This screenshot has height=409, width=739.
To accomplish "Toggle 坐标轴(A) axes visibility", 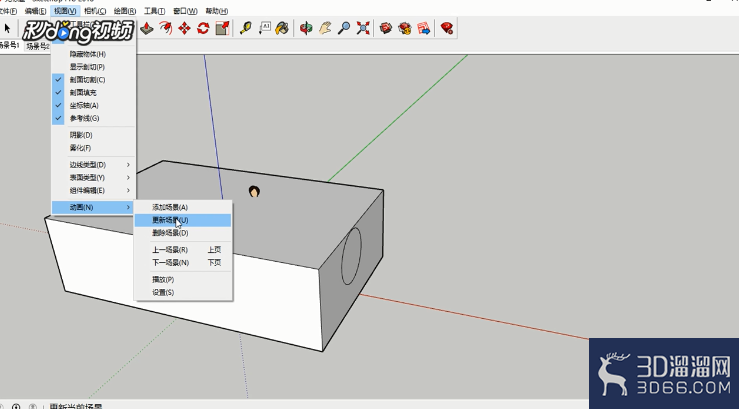I will [93, 105].
